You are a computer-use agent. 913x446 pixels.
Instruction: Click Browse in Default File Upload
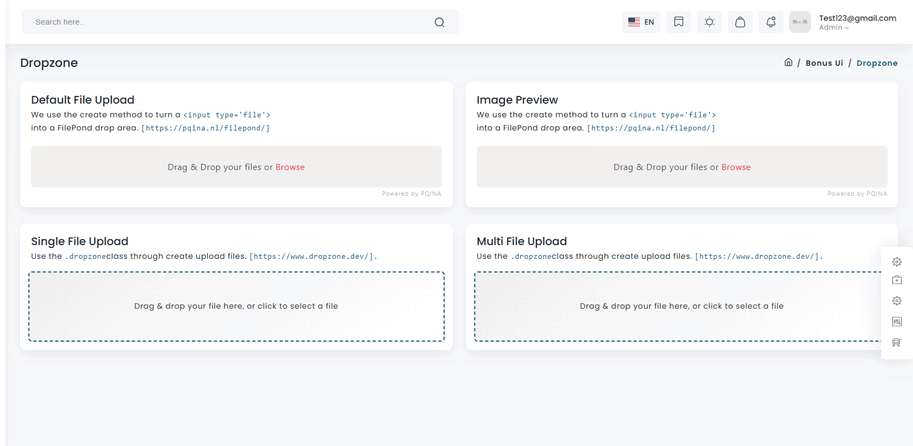[290, 167]
